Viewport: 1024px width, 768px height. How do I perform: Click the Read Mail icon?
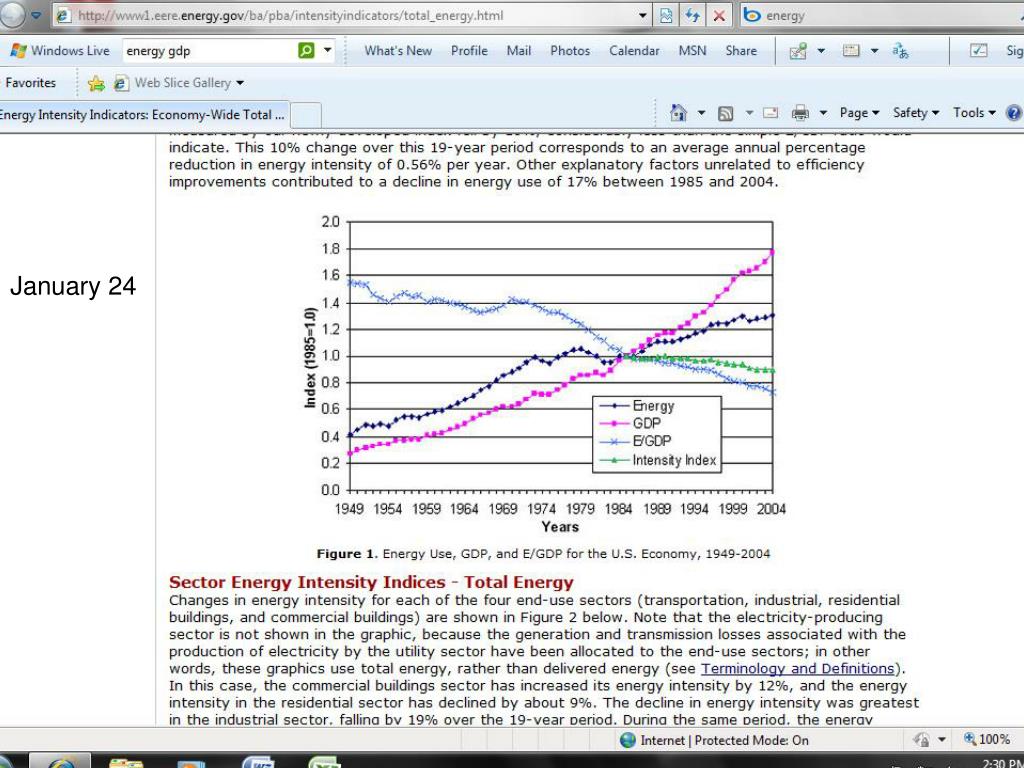pos(771,113)
